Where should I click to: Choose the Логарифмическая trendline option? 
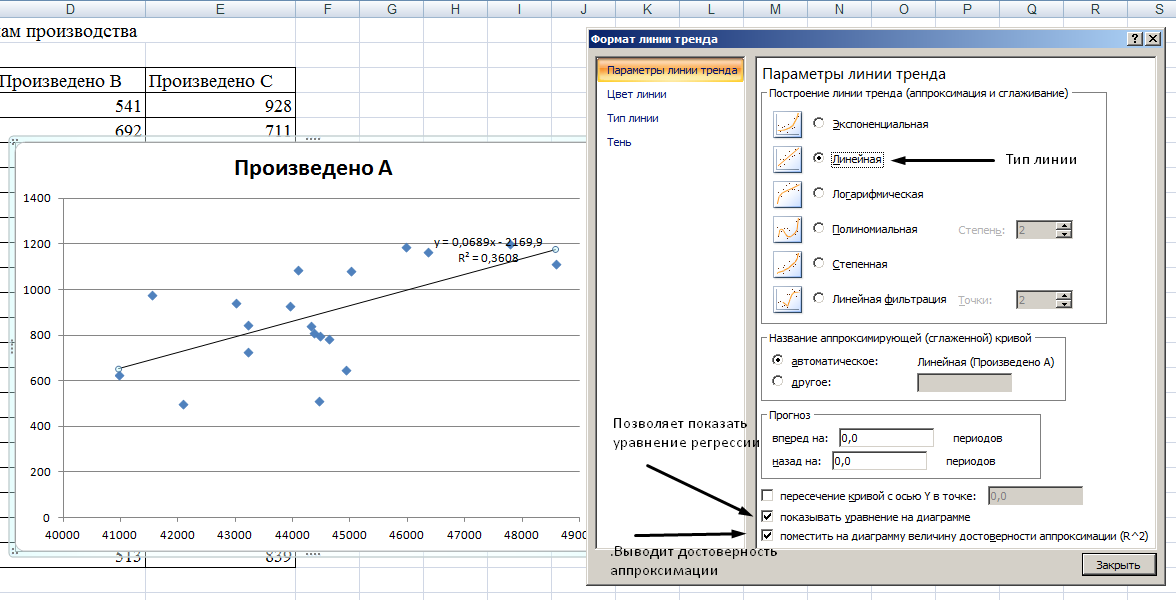pyautogui.click(x=818, y=193)
